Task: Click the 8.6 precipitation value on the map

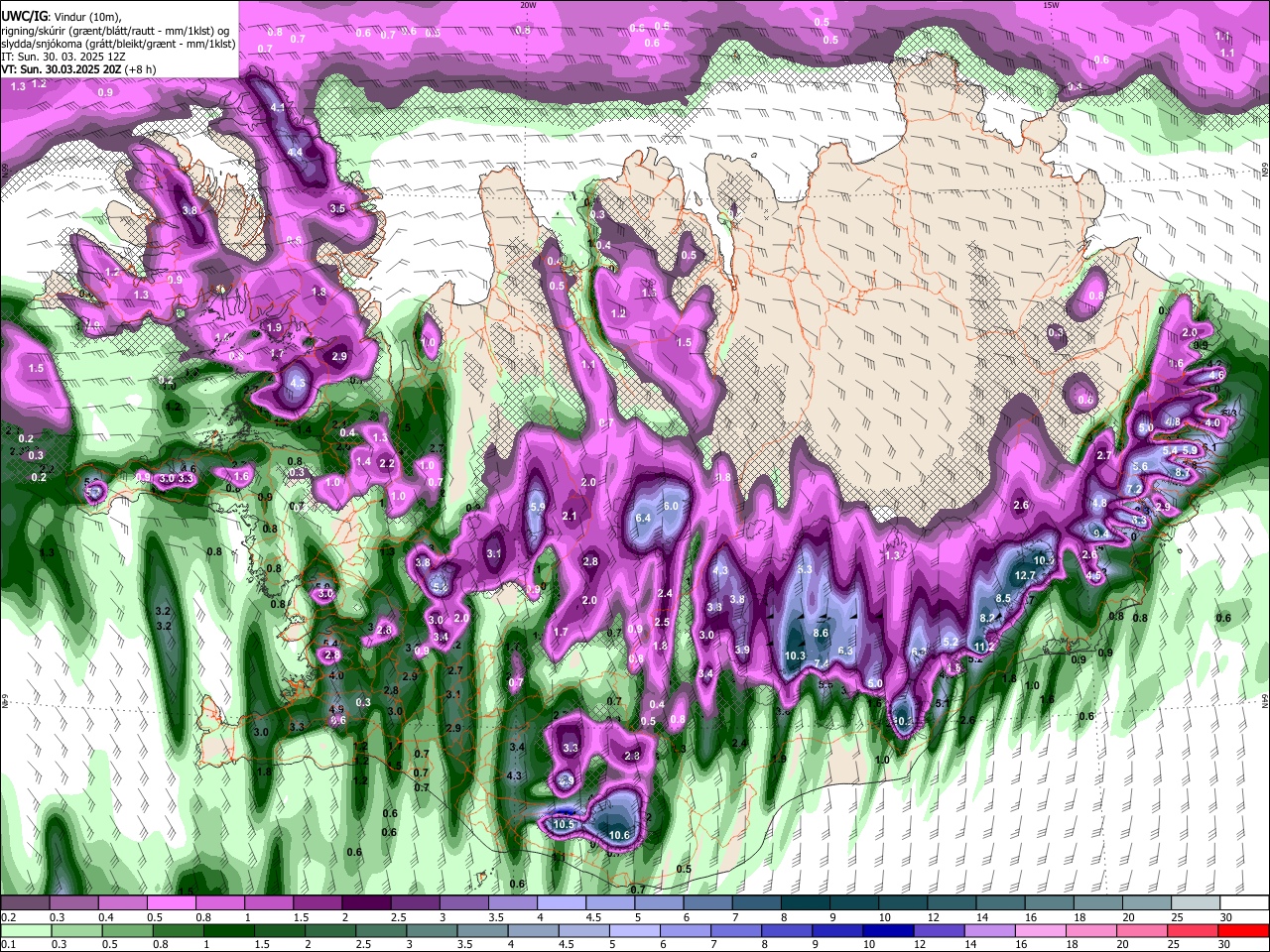Action: coord(821,632)
